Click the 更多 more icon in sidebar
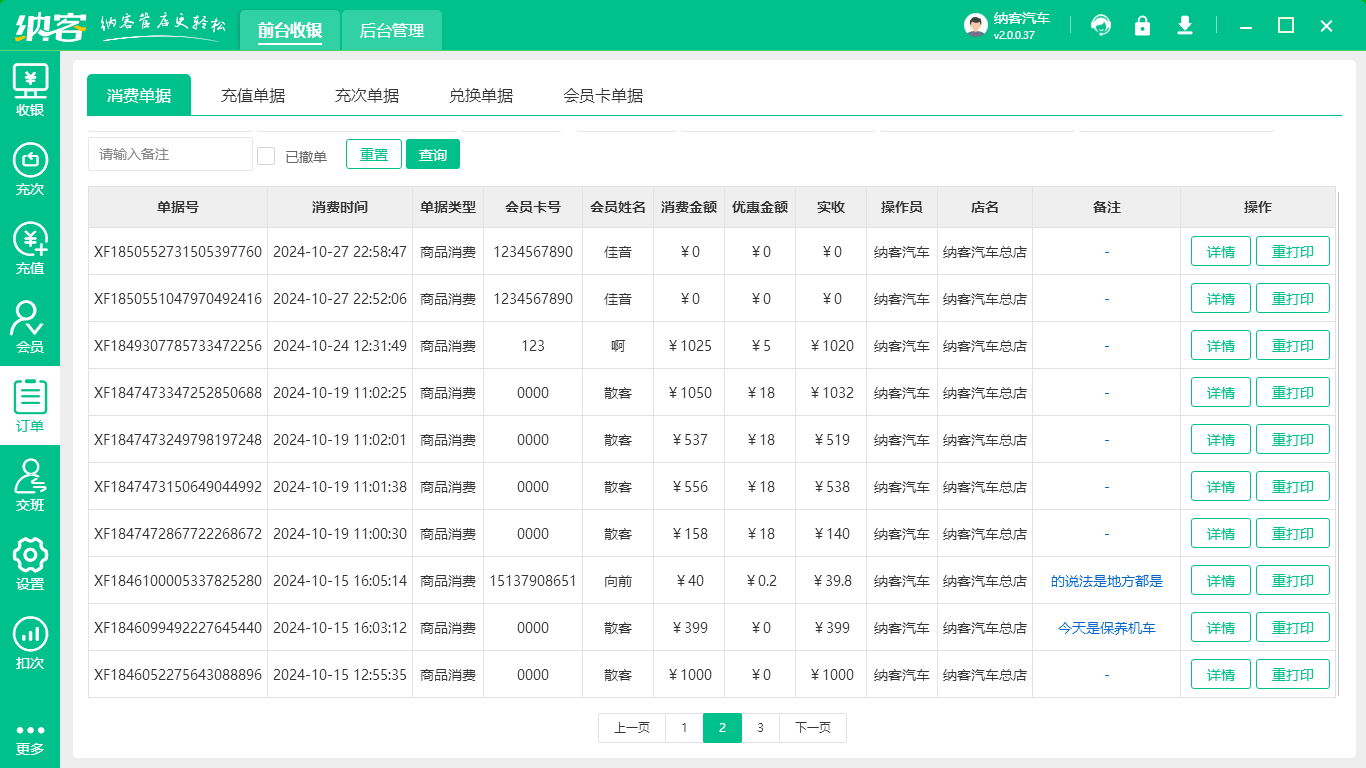 (30, 739)
